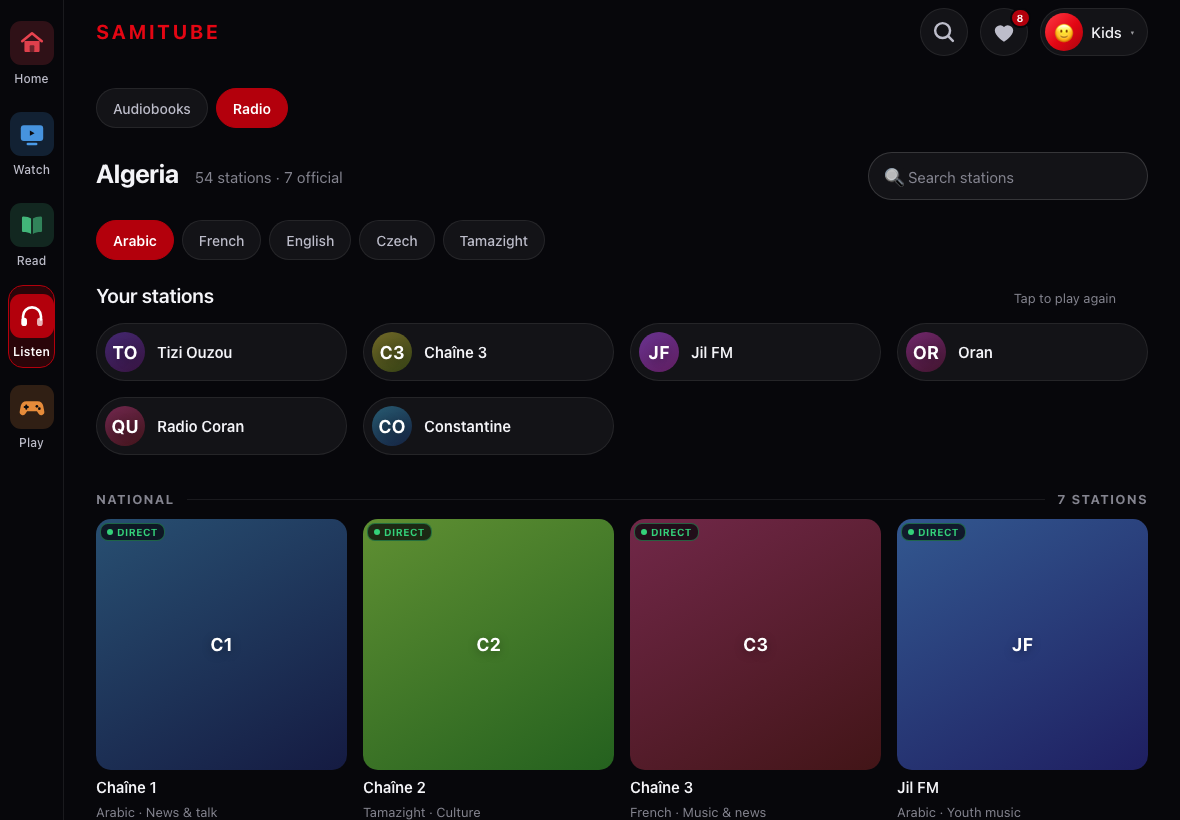This screenshot has height=820, width=1180.
Task: Click '54 stations · 7 official' text
Action: (x=269, y=178)
